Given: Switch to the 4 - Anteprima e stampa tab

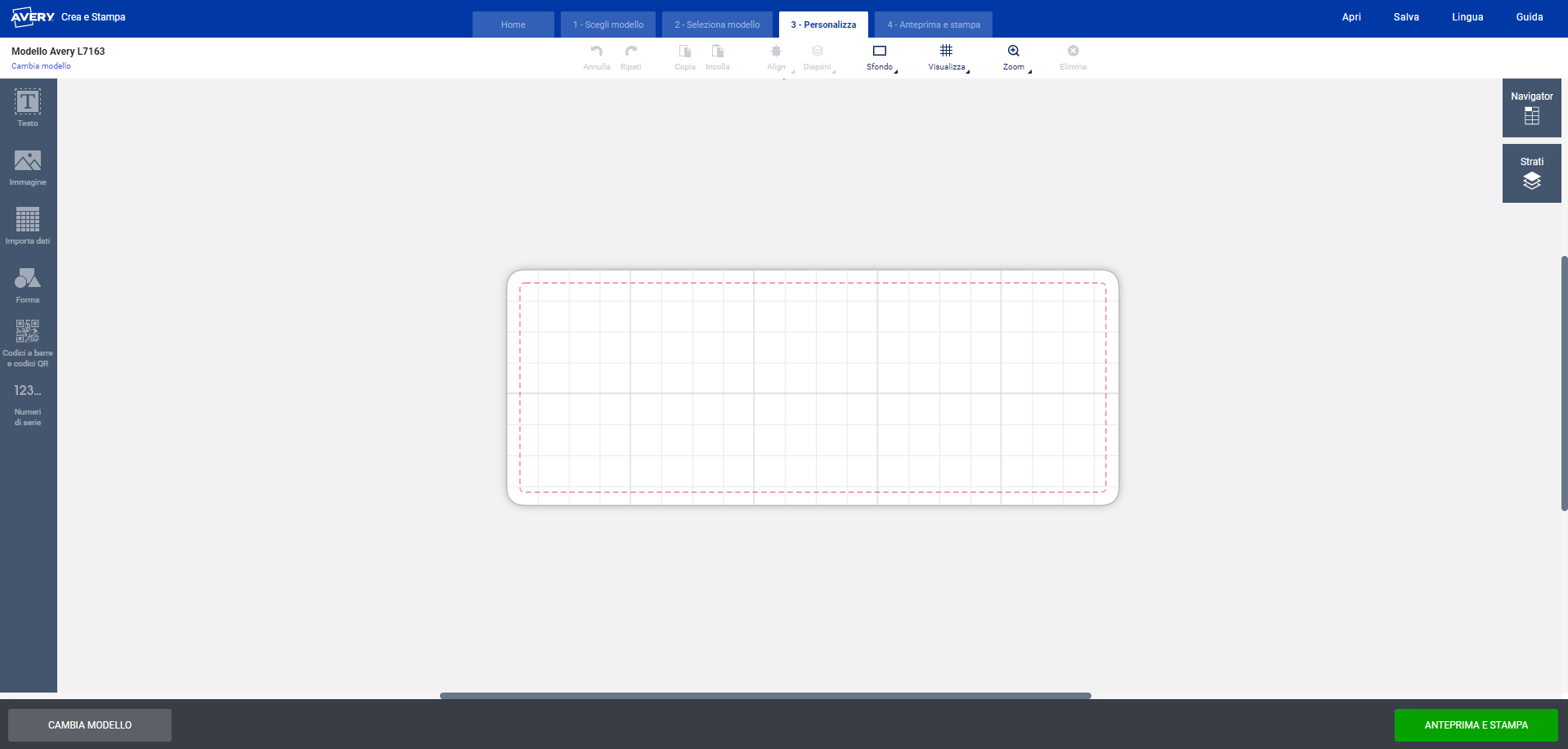Looking at the screenshot, I should click(933, 24).
